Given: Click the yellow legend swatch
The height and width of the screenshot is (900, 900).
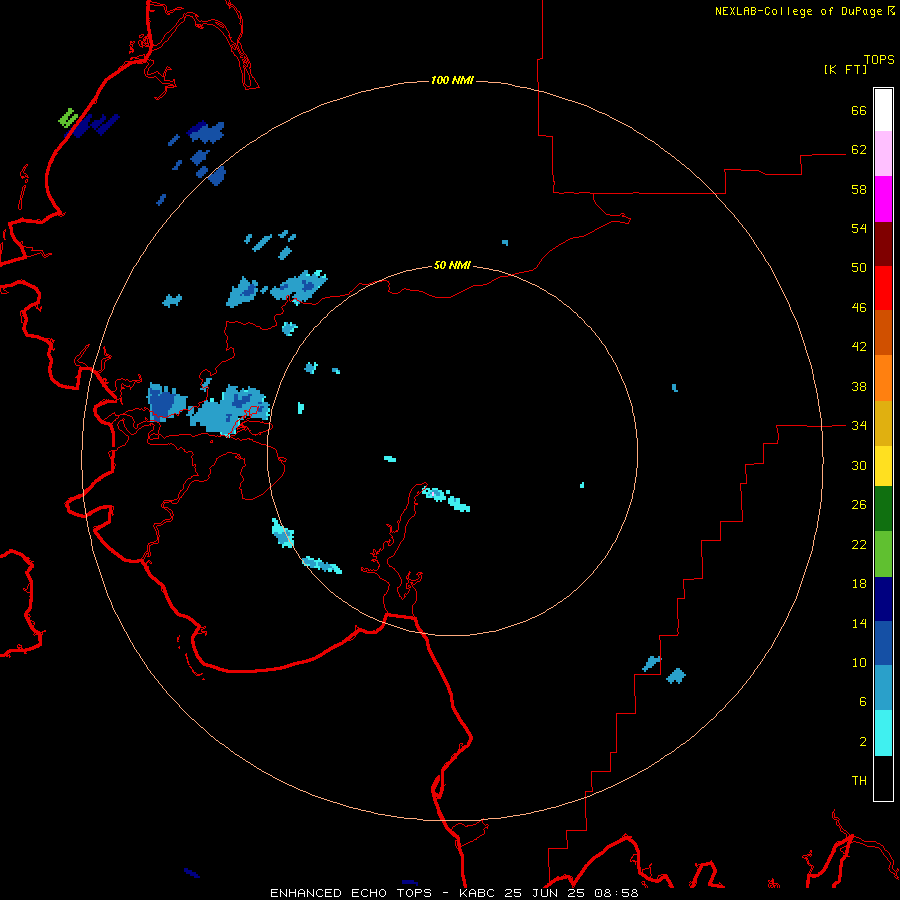Looking at the screenshot, I should point(883,466).
